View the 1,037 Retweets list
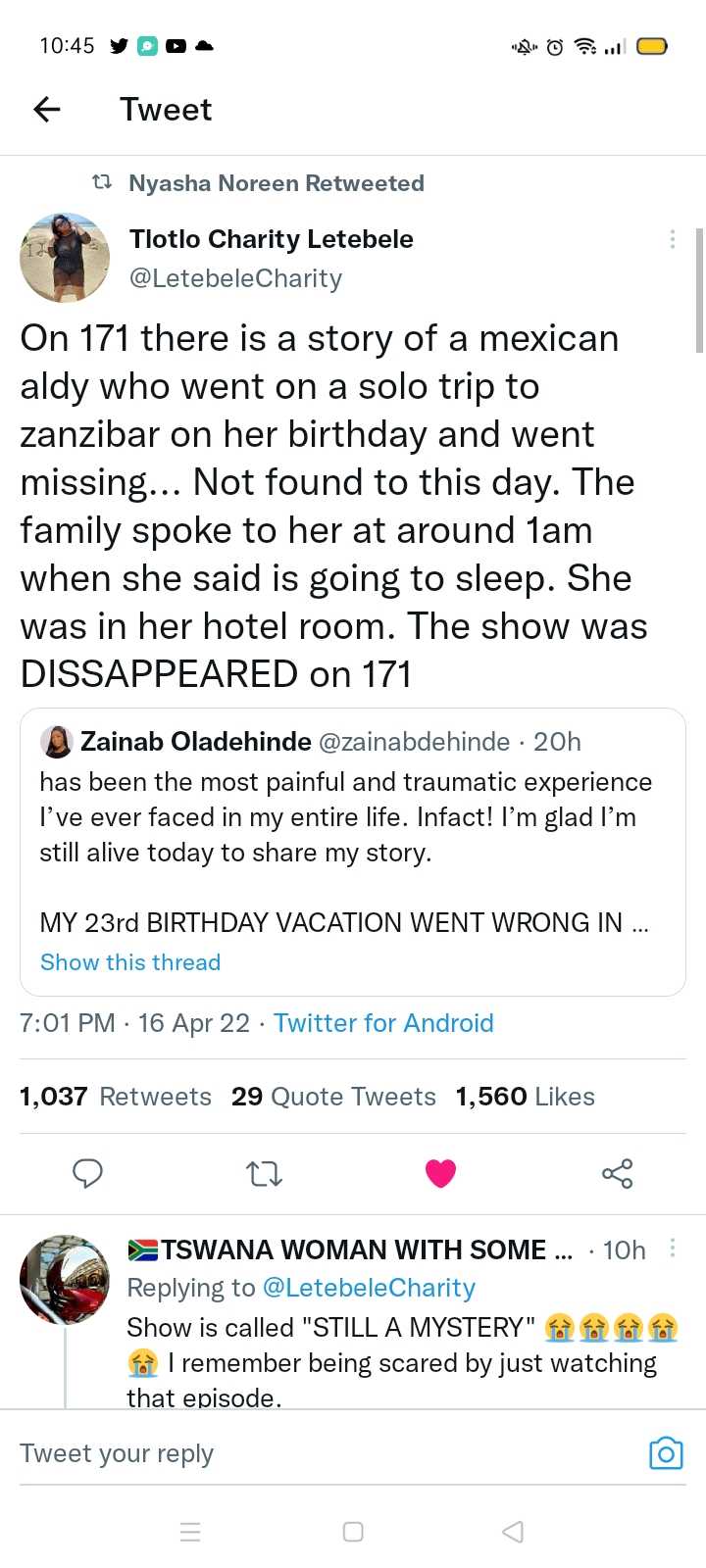Screen dimensions: 706x1568 [116, 1097]
